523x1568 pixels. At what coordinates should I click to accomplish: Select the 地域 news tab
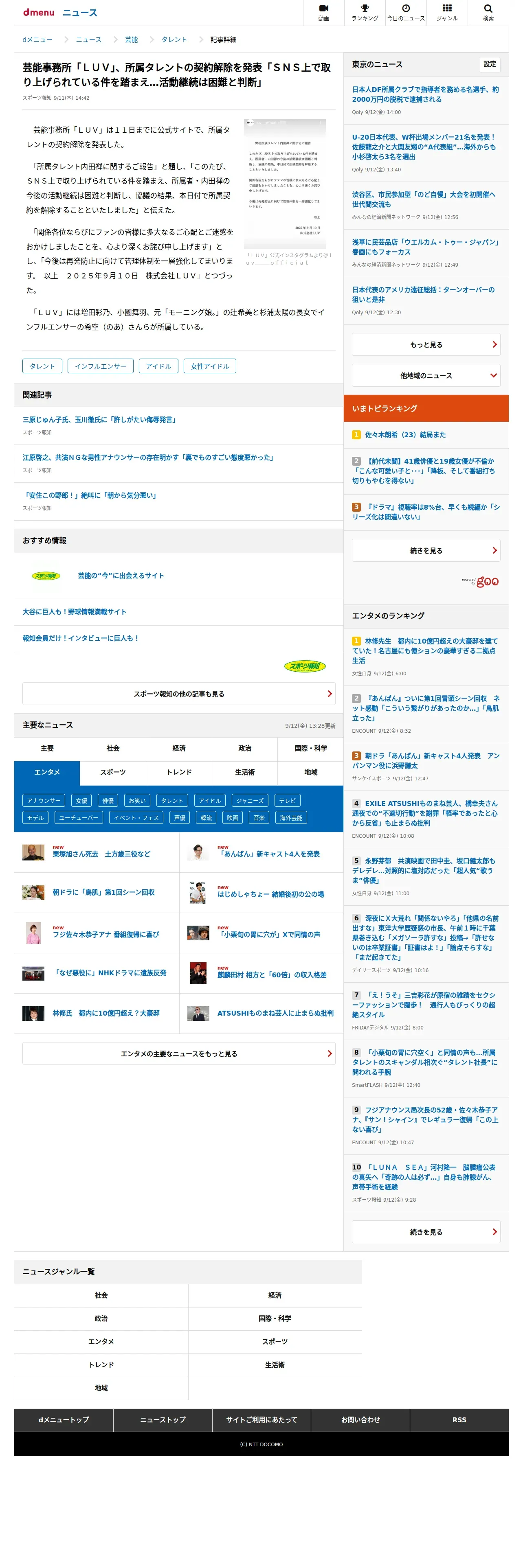point(310,773)
